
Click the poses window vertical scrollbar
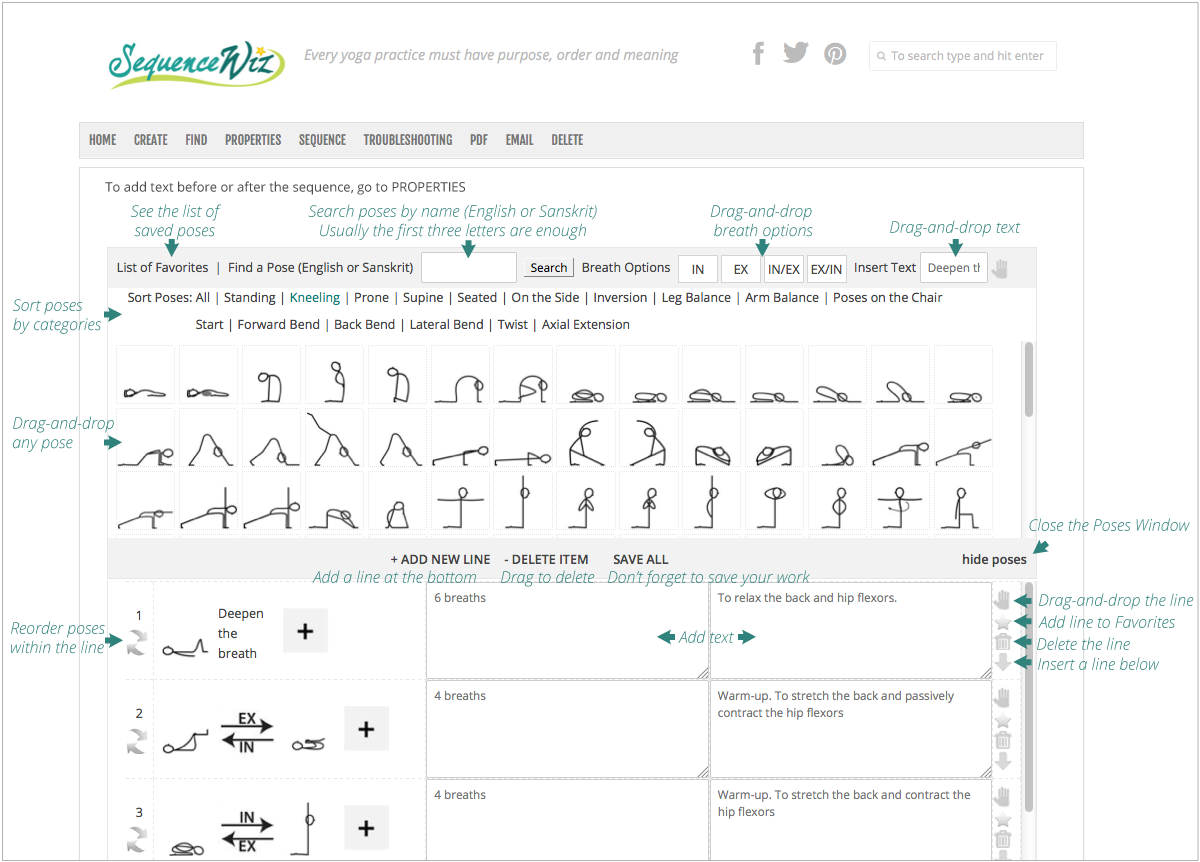1029,380
